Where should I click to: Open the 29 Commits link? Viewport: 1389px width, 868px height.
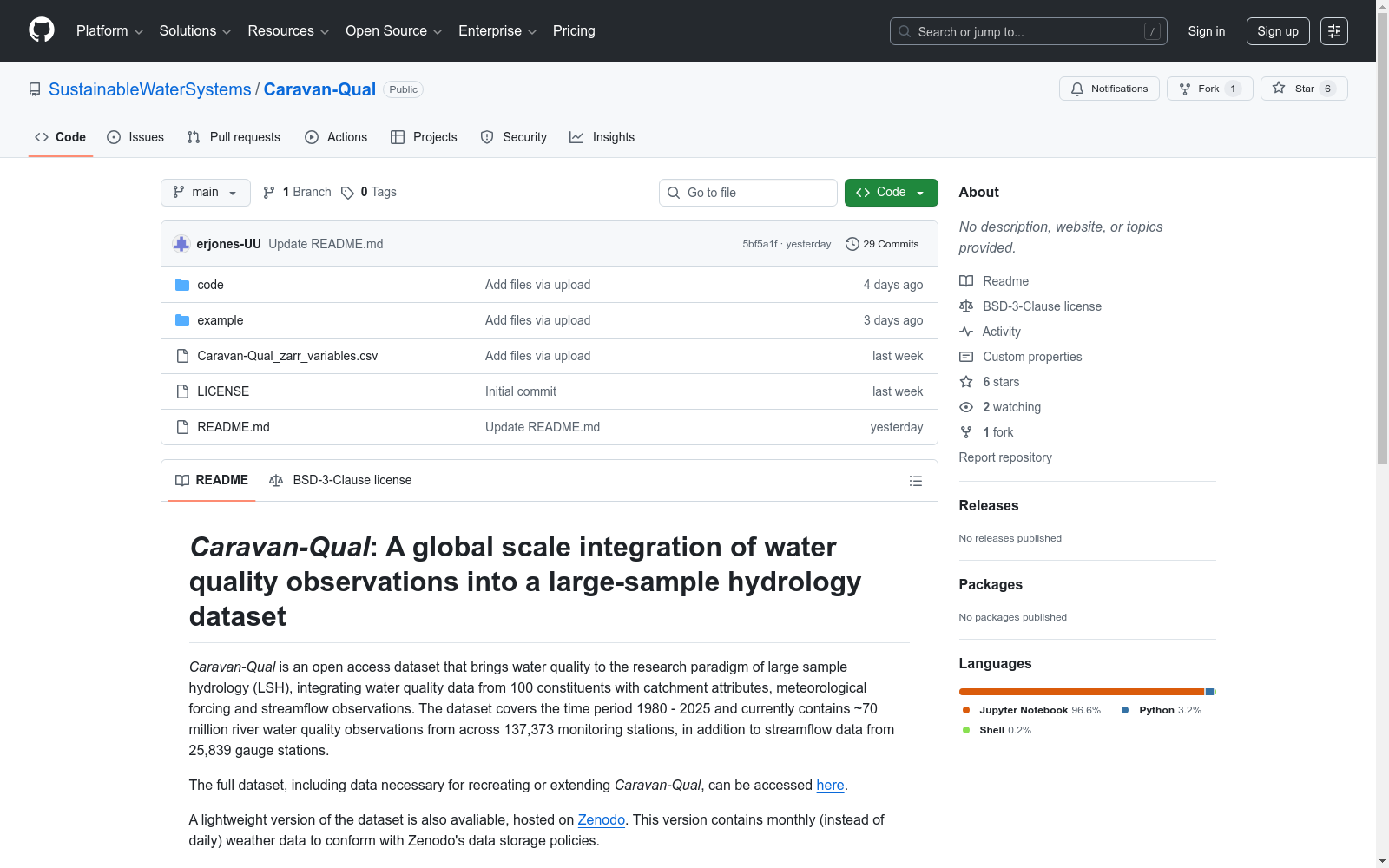pos(882,244)
